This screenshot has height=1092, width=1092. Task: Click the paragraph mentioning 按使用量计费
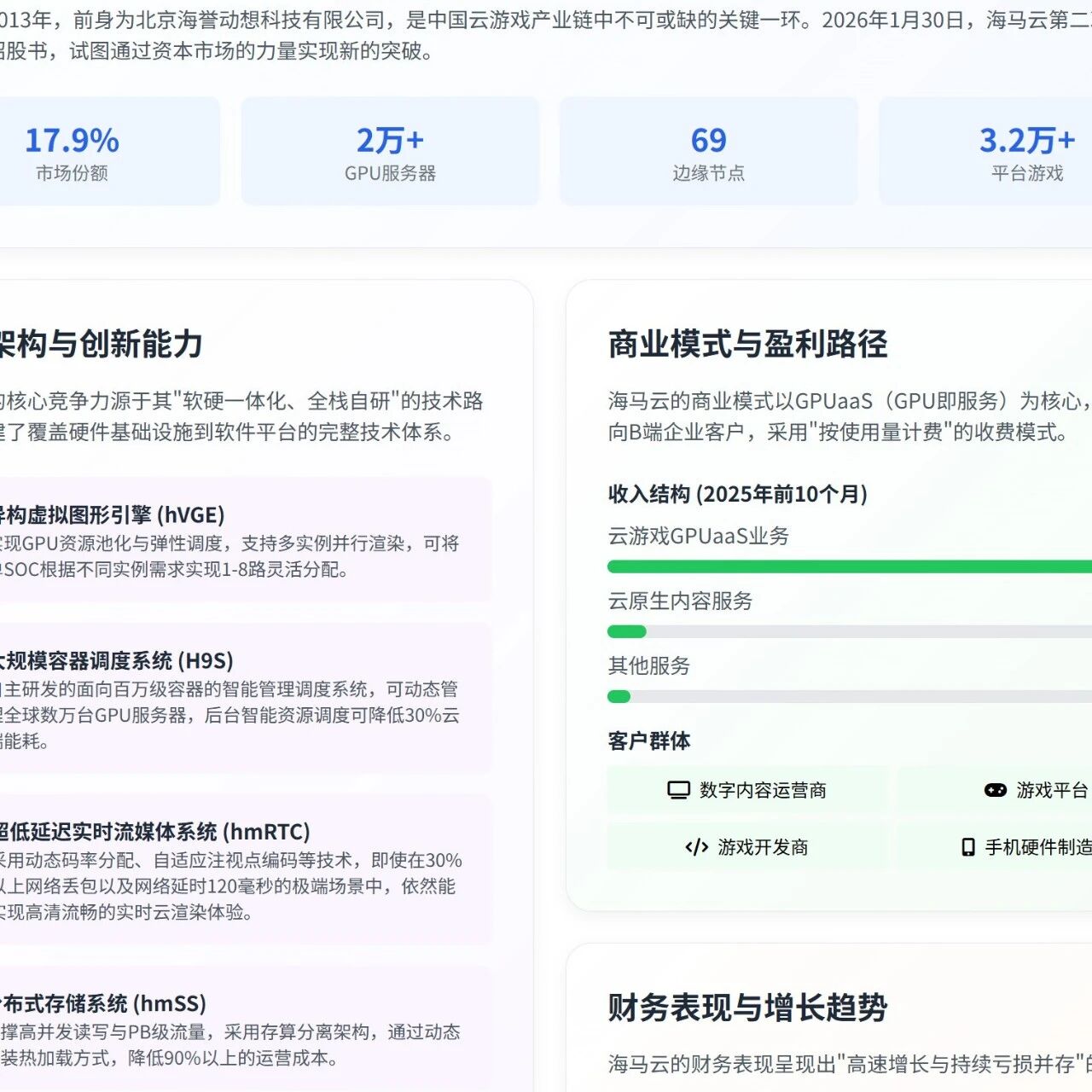pyautogui.click(x=850, y=416)
